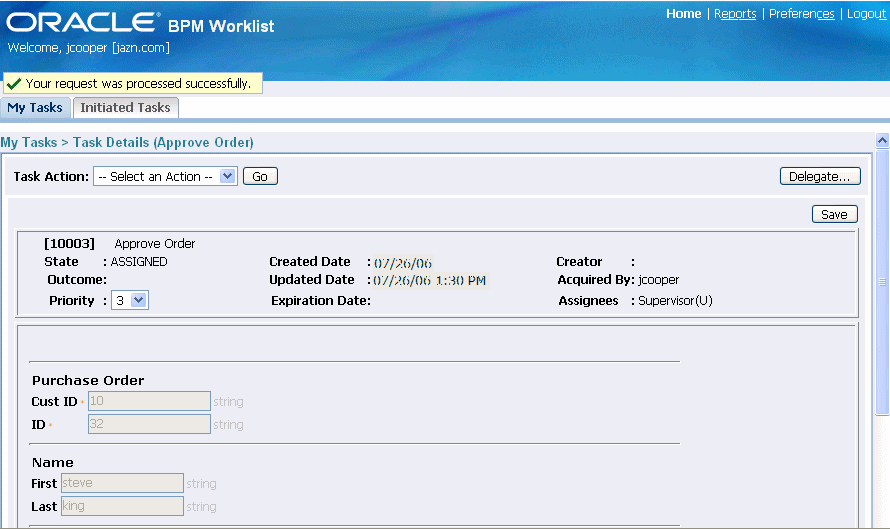Open the Home page link
Image resolution: width=890 pixels, height=529 pixels.
coord(683,14)
